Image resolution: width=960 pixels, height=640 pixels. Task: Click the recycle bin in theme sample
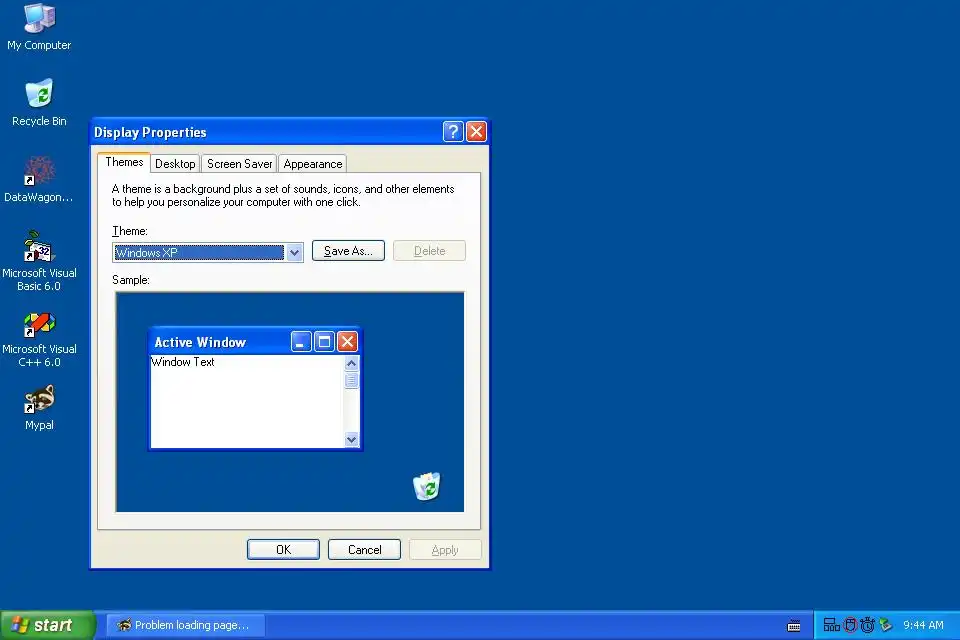point(427,486)
